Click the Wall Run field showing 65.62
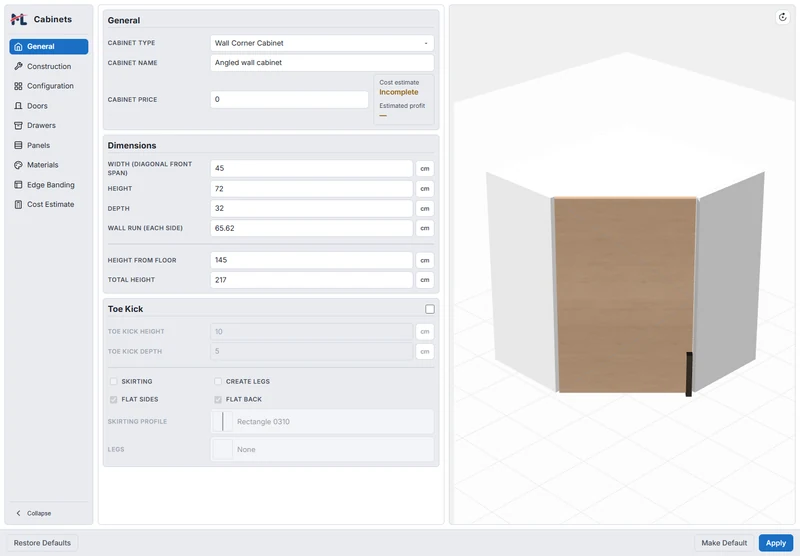Screen dimensions: 800x556 311,228
